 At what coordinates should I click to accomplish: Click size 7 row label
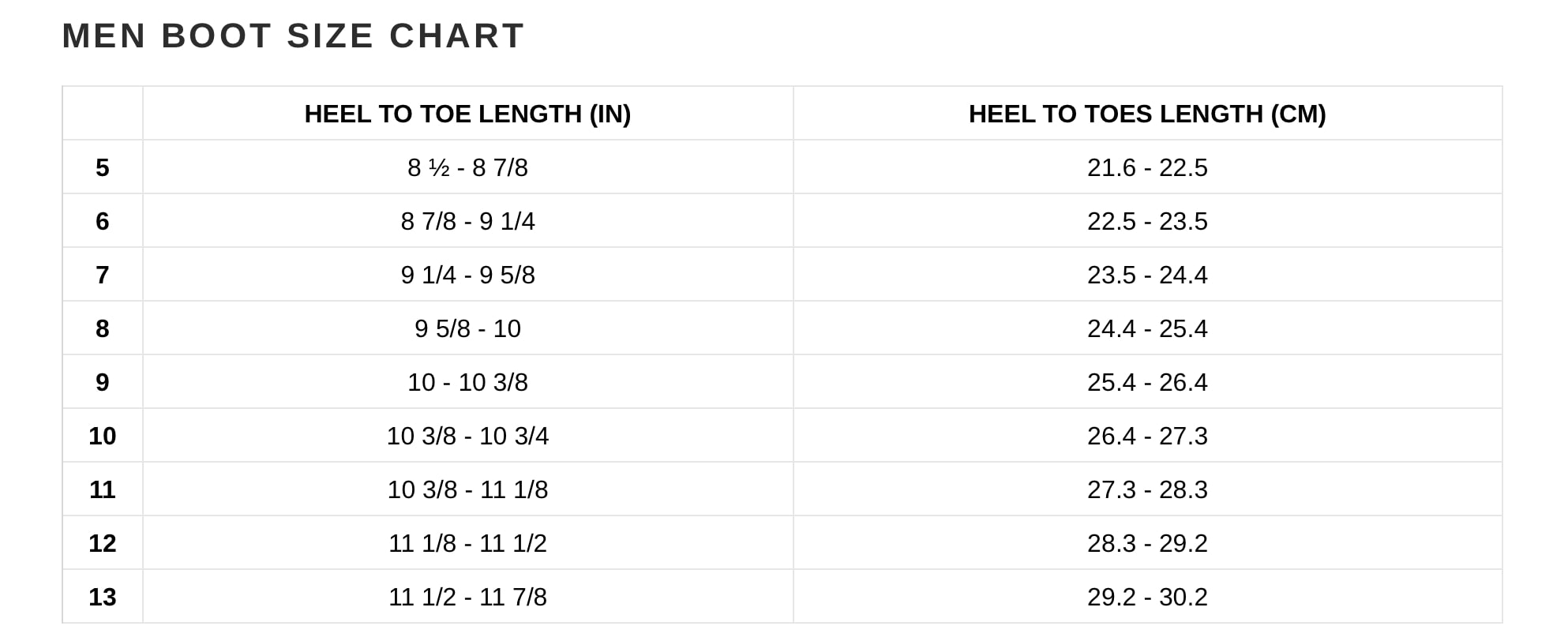tap(103, 275)
